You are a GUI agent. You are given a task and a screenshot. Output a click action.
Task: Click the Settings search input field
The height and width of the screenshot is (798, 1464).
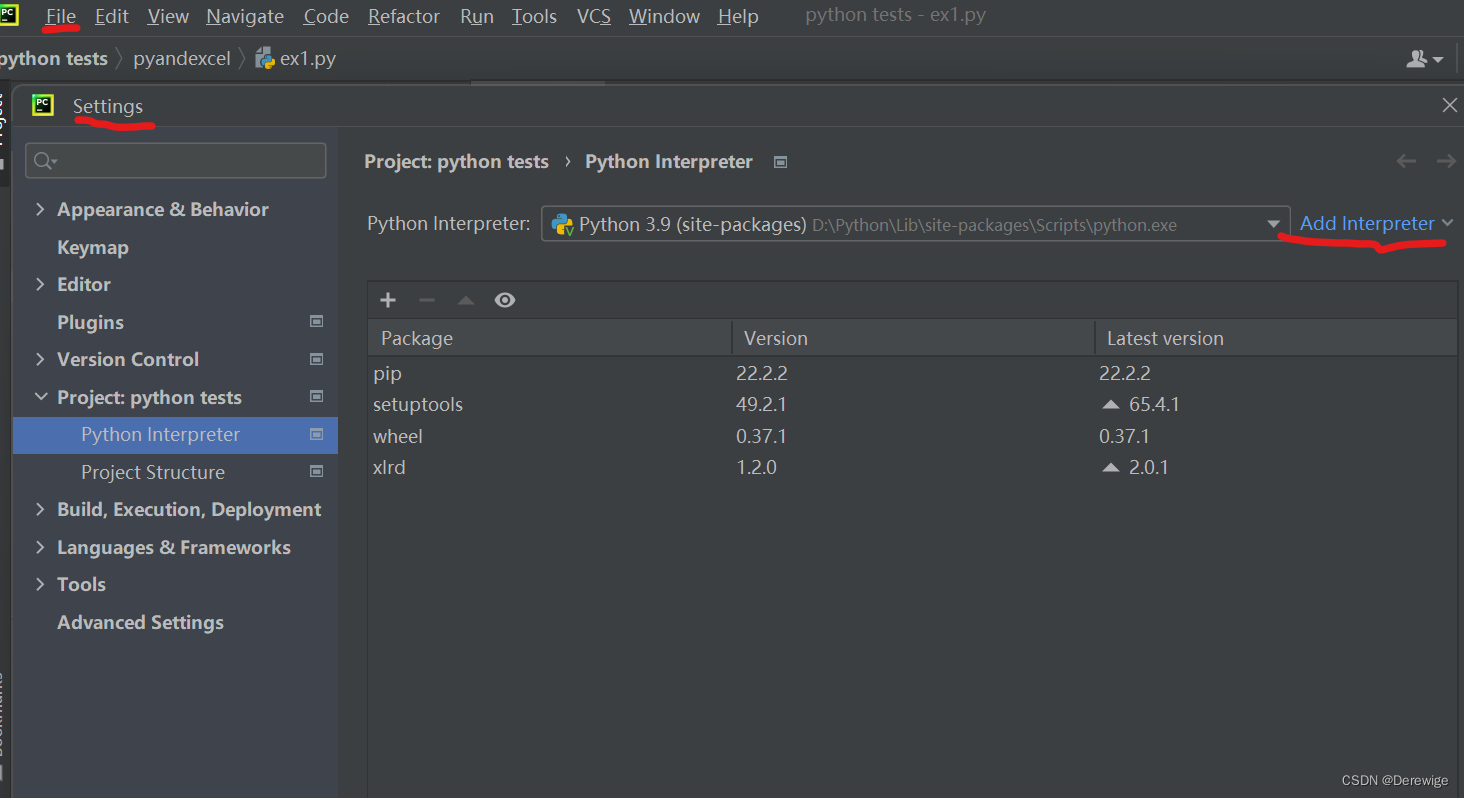(176, 161)
